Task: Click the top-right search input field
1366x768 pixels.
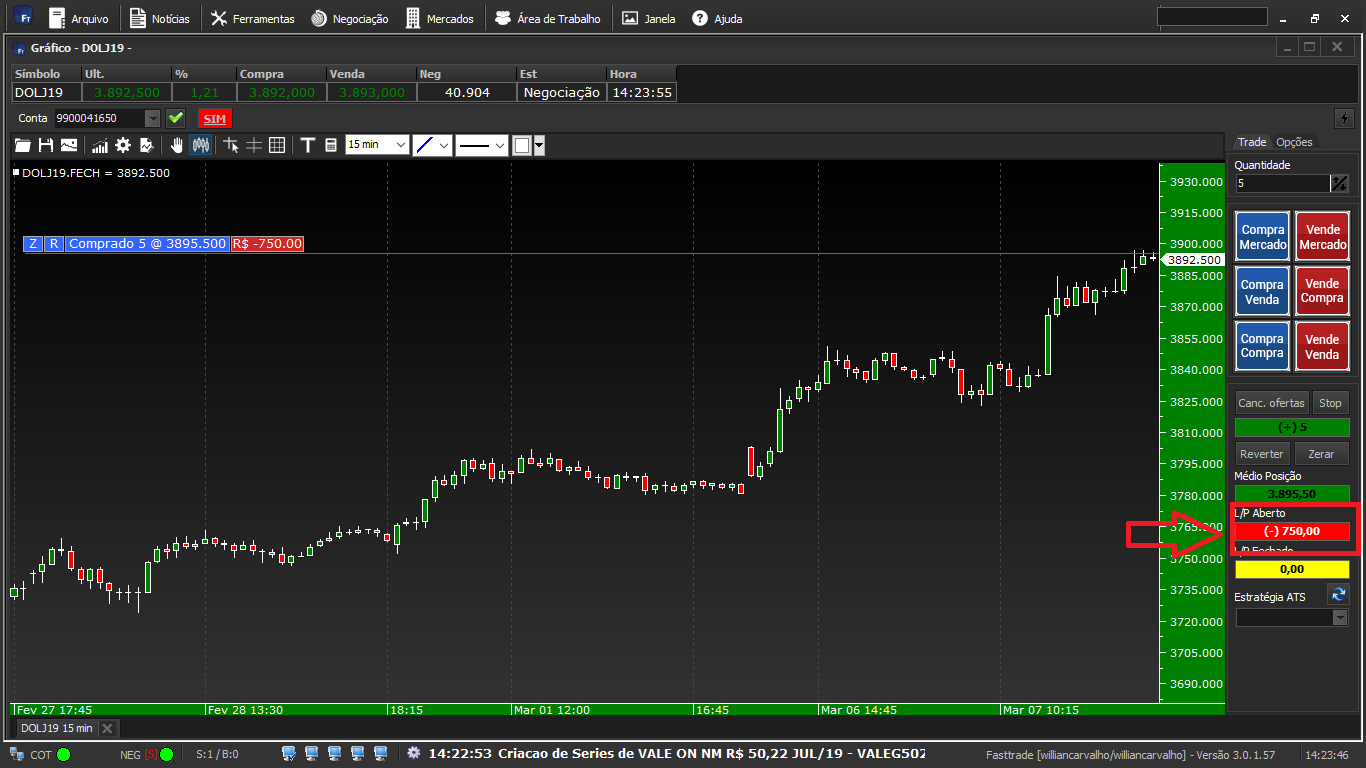Action: (1212, 17)
